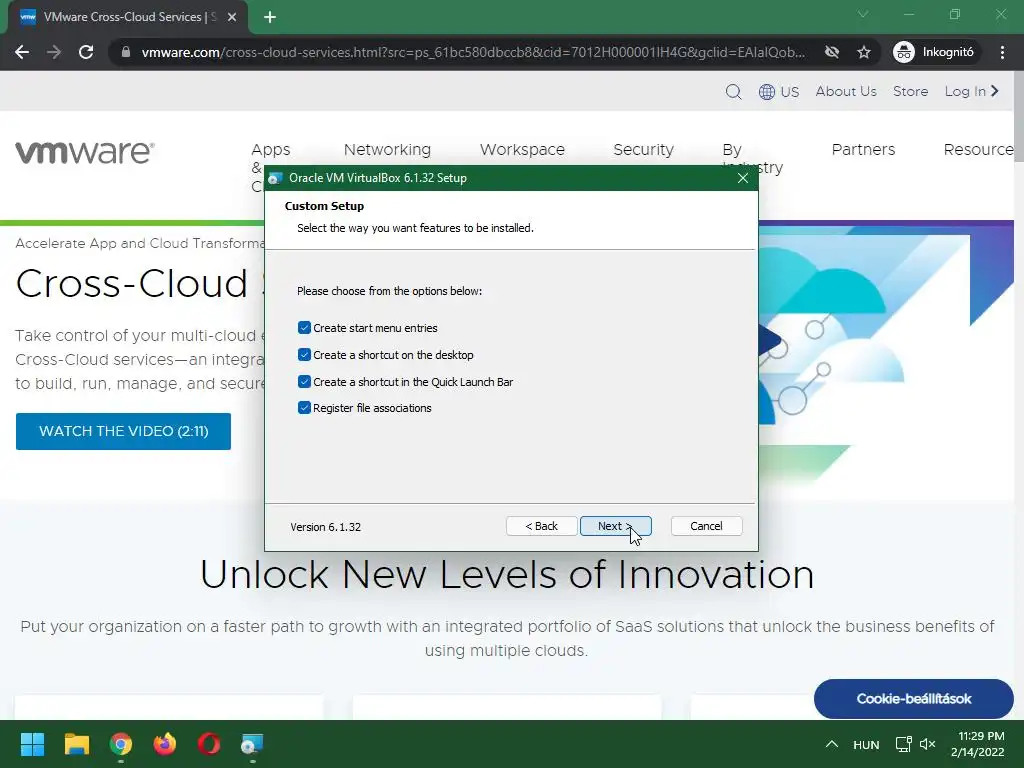
Task: Launch Firefox from taskbar
Action: coord(165,744)
